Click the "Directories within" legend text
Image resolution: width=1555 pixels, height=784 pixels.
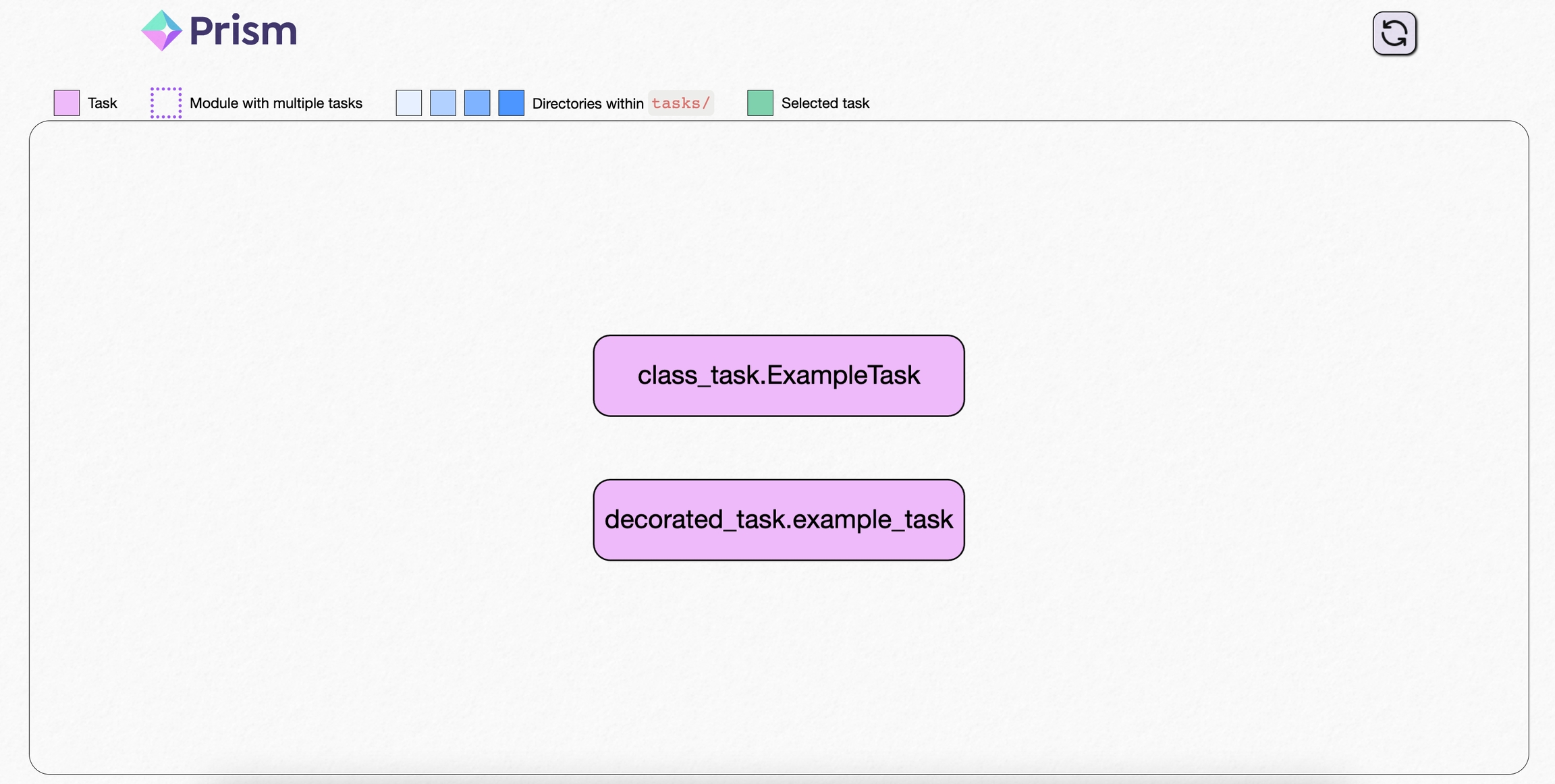click(587, 104)
